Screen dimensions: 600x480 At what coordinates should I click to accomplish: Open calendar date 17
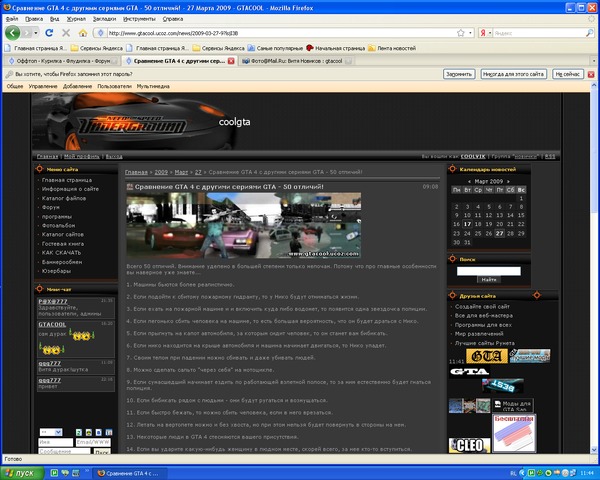tap(467, 224)
